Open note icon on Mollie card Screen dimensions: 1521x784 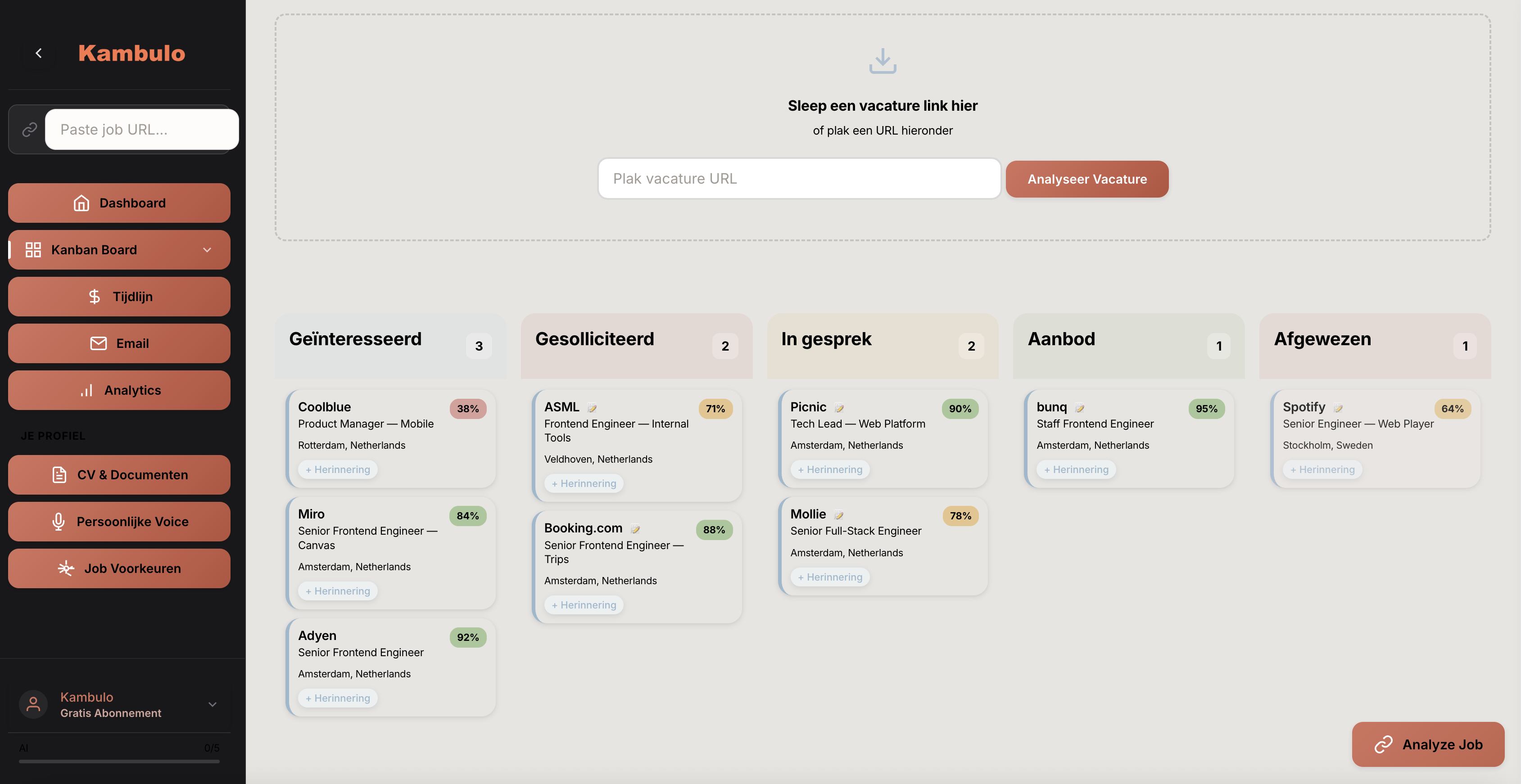click(x=838, y=515)
